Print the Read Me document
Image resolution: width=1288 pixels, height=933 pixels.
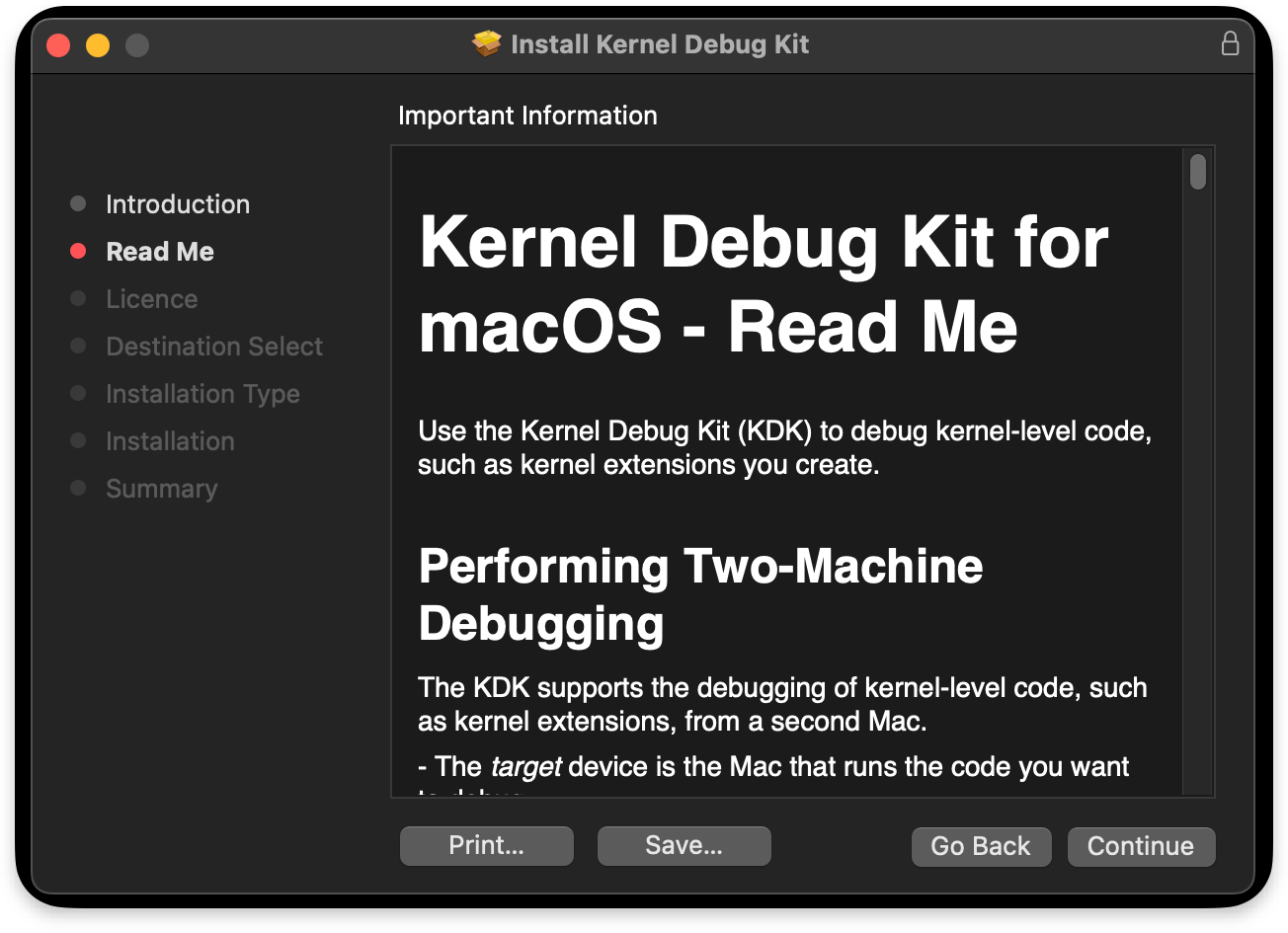[x=487, y=846]
